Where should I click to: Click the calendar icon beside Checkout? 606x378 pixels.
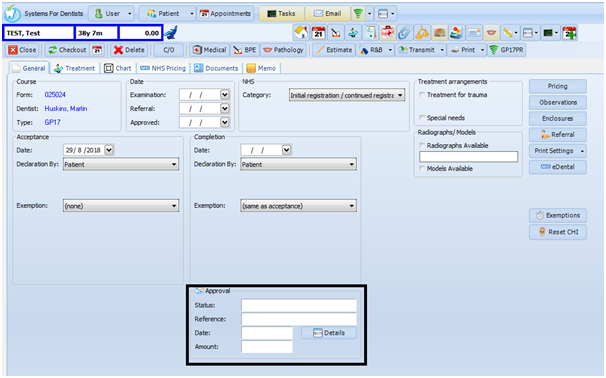[97, 50]
